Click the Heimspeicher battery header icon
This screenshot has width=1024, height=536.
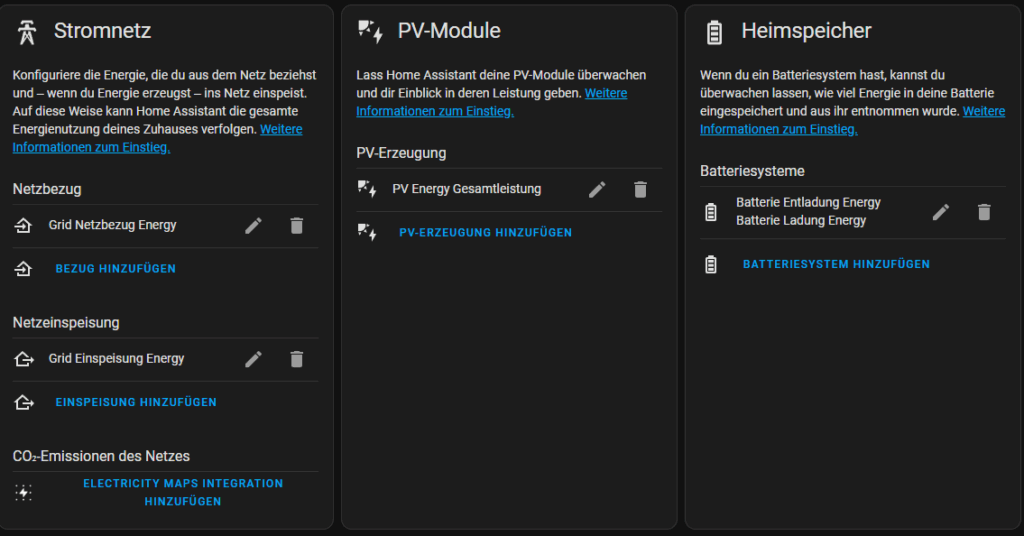tap(714, 32)
